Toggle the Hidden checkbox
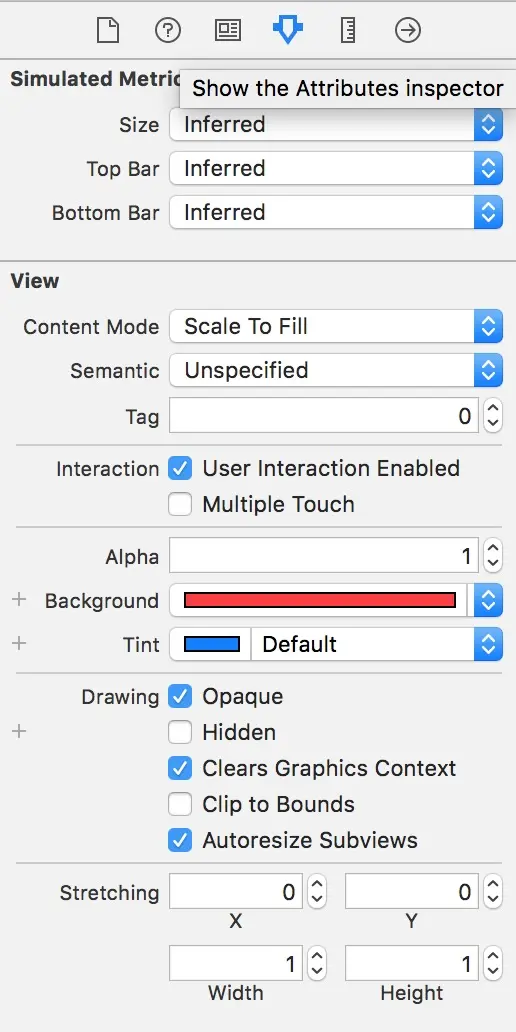Image resolution: width=516 pixels, height=1032 pixels. coord(180,733)
